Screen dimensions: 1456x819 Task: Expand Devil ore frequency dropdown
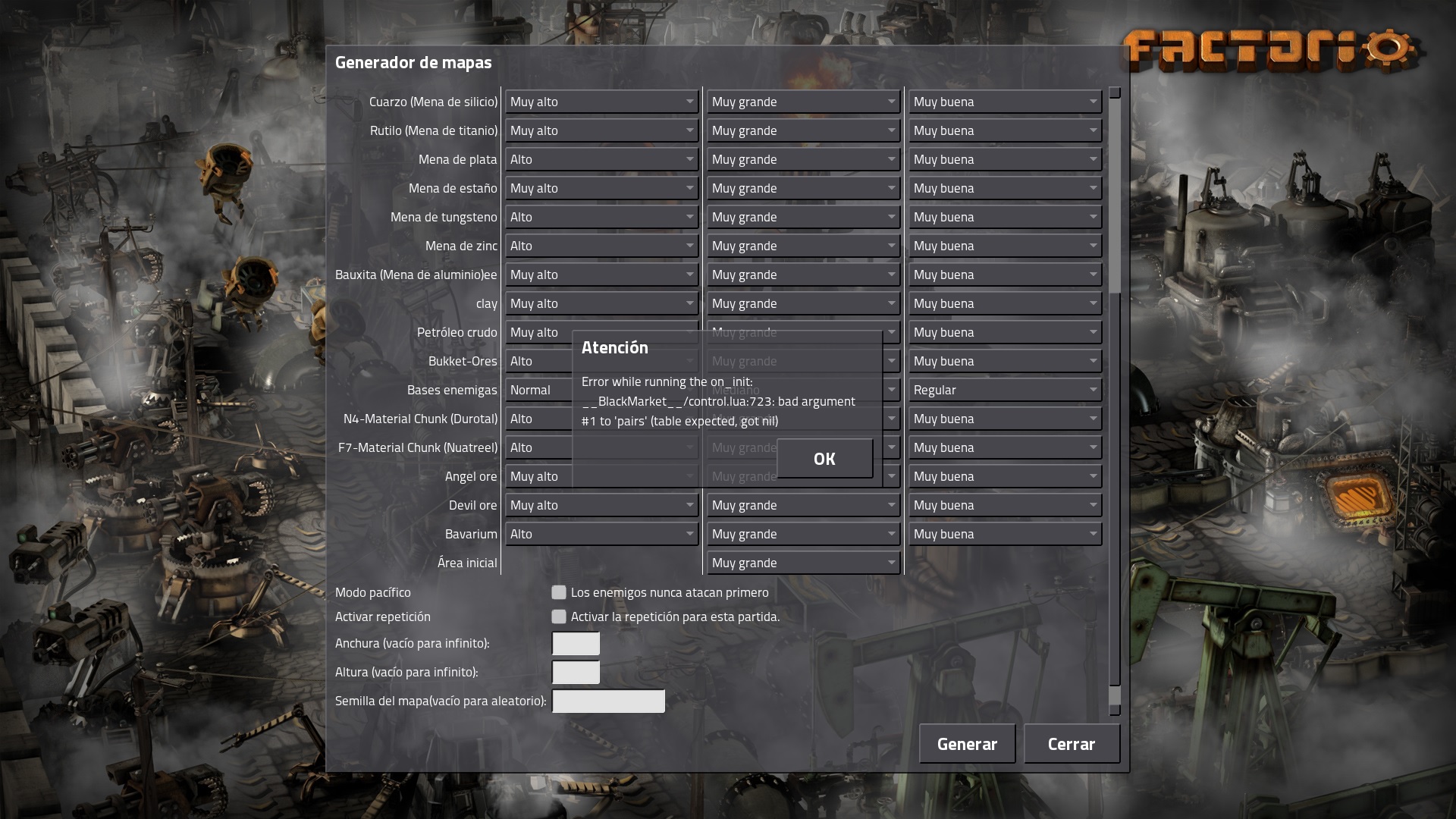[x=602, y=505]
